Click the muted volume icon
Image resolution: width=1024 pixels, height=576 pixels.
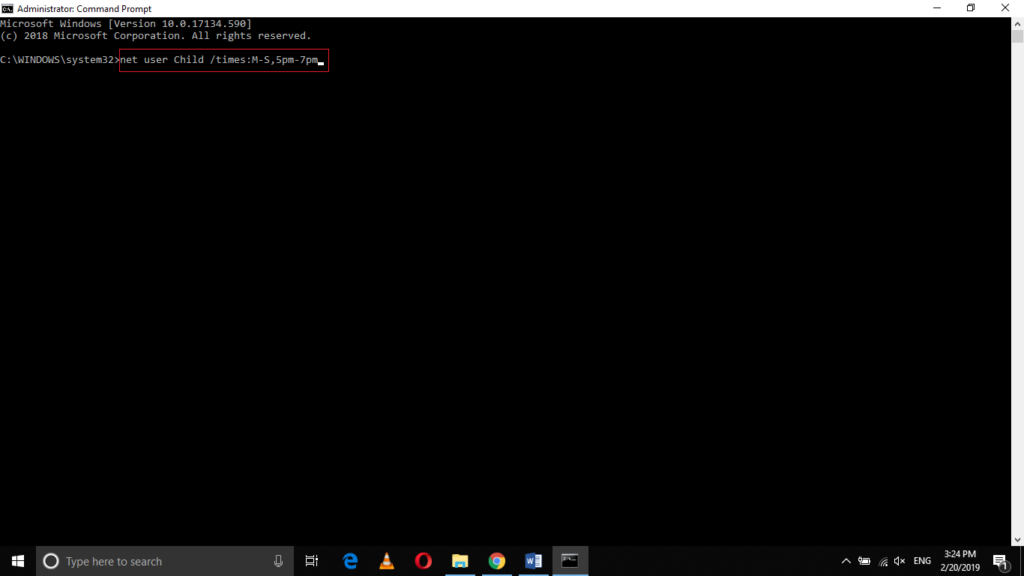[x=900, y=561]
